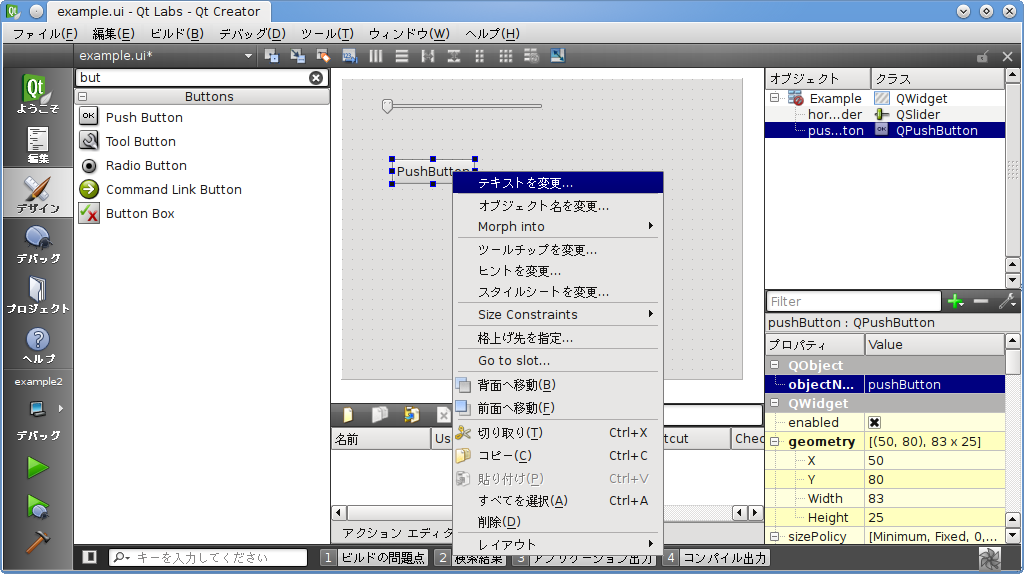Viewport: 1024px width, 574px height.
Task: Click the Start Debugging run icon
Action: click(38, 506)
